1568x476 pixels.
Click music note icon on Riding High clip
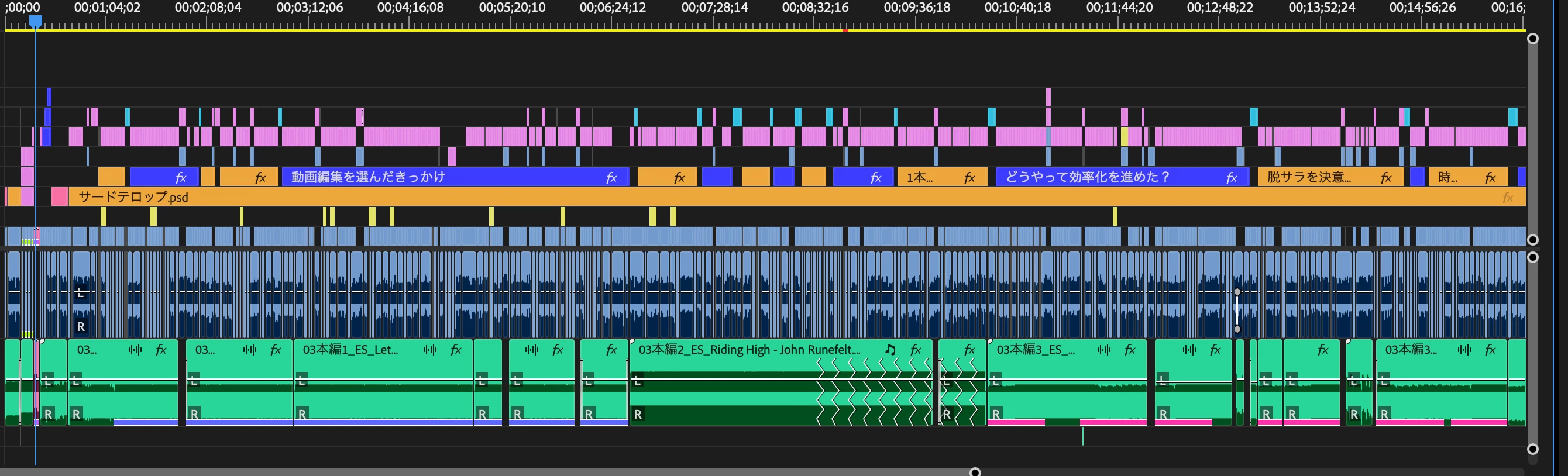[890, 349]
